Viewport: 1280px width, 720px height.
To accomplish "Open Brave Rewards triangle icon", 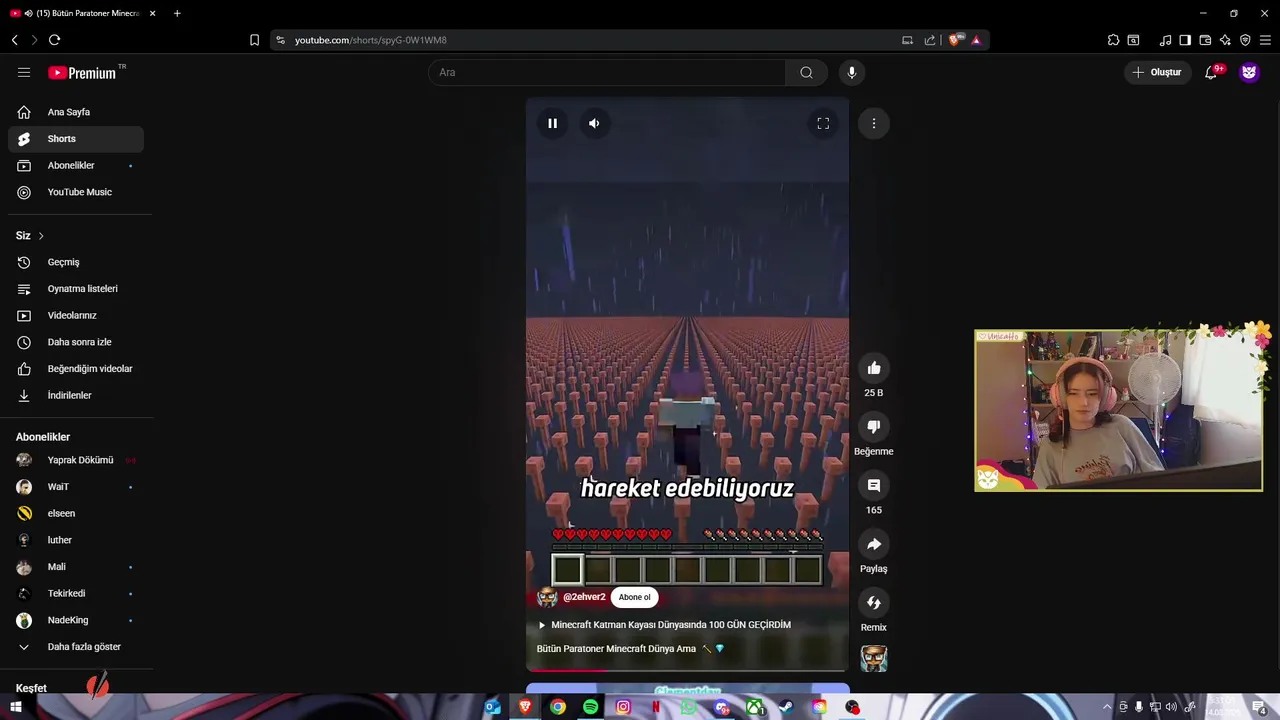I will pyautogui.click(x=976, y=40).
